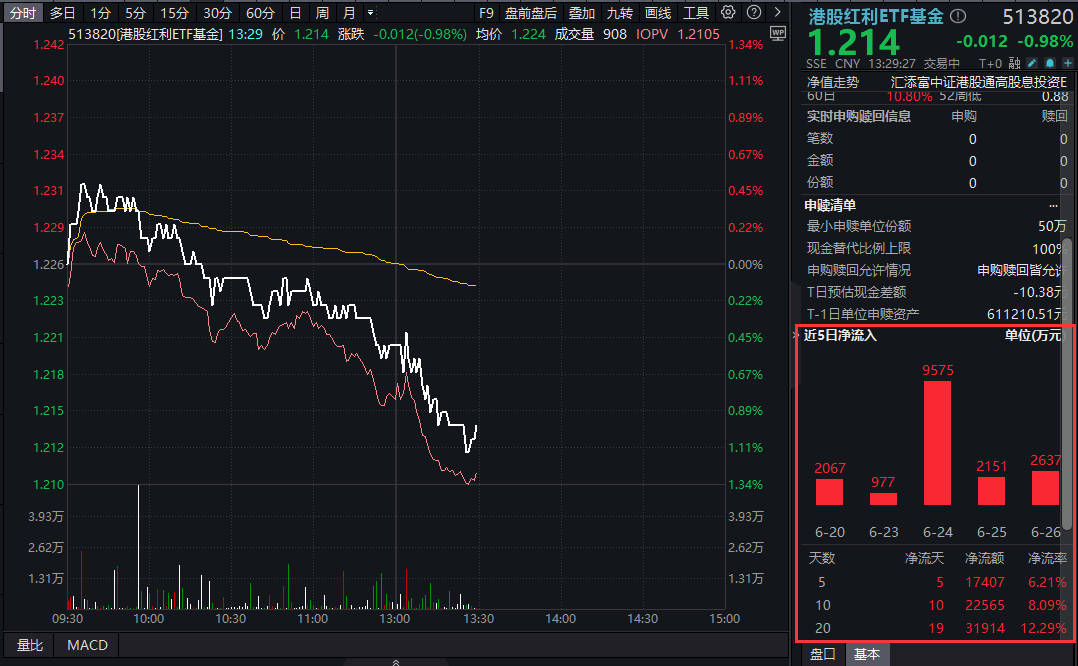Click the bell alert icon near the price

(1050, 62)
